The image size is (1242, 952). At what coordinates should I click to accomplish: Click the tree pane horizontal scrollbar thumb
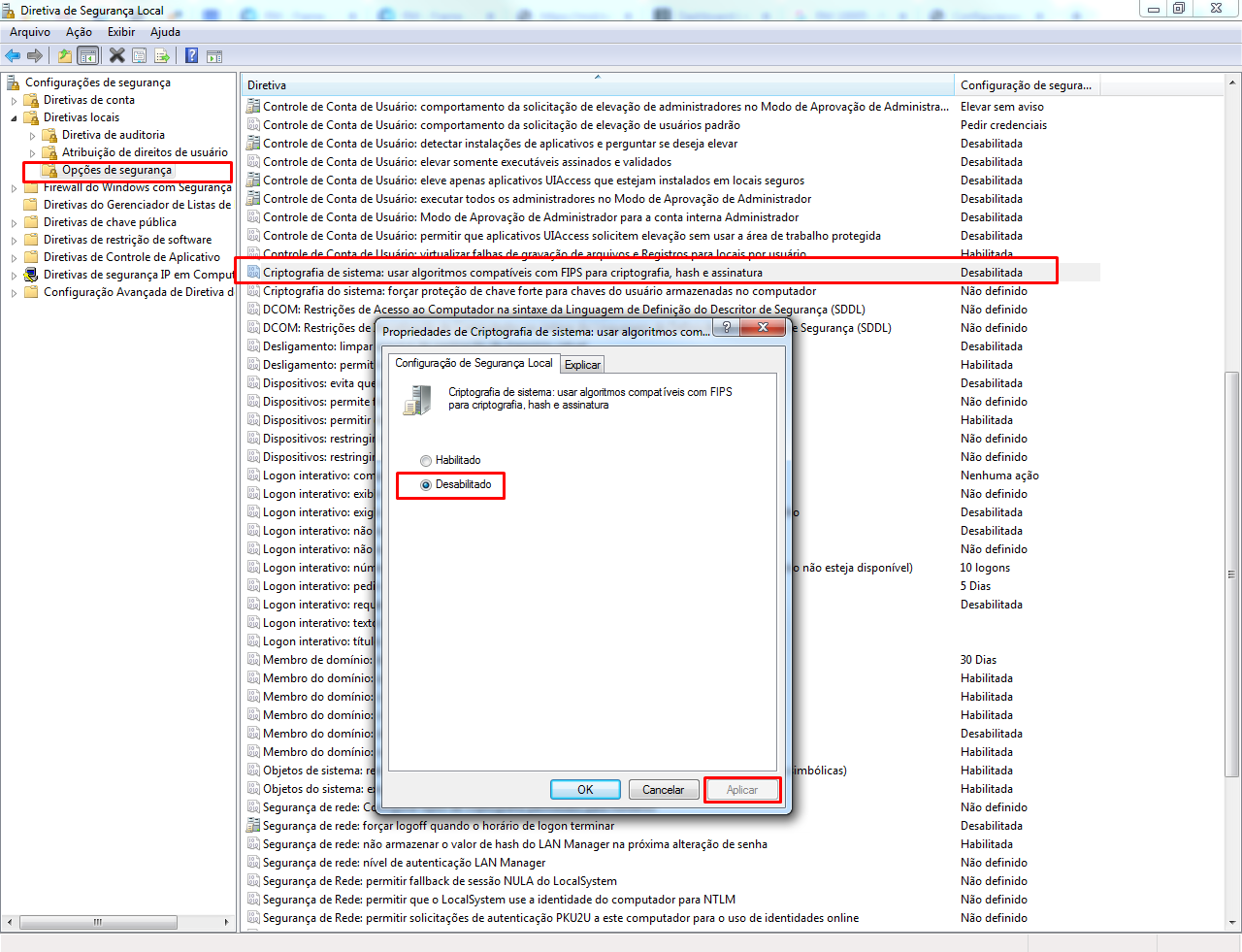click(98, 922)
